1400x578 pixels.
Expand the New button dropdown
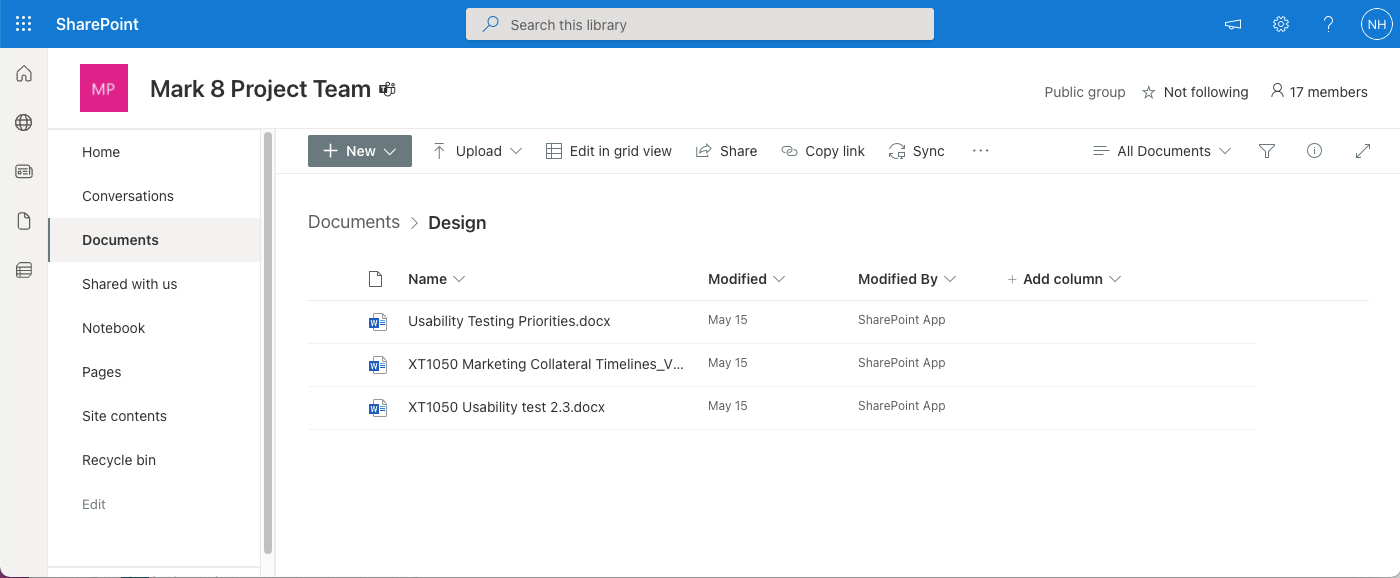[360, 151]
